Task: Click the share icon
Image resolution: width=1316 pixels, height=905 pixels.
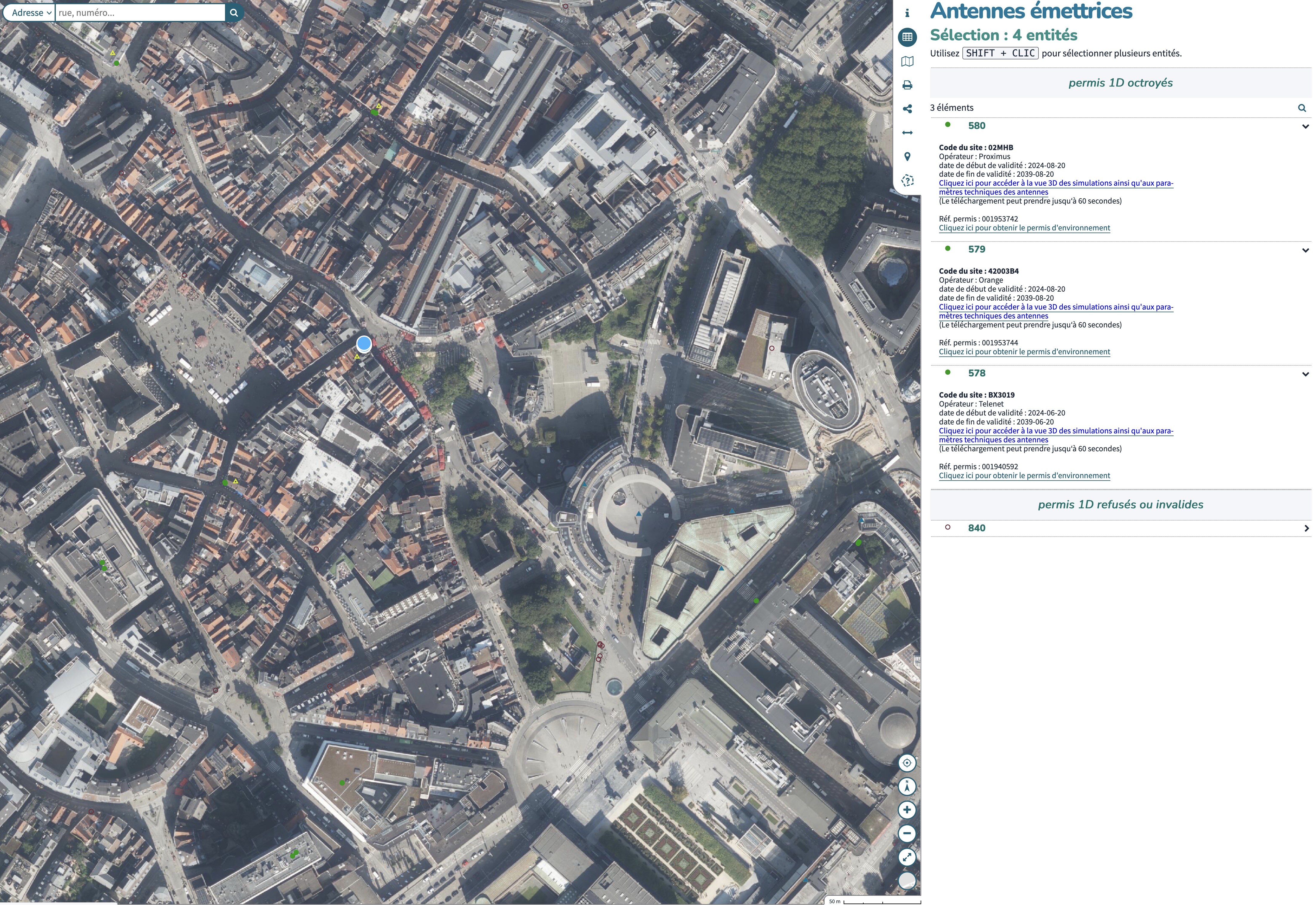Action: [x=907, y=109]
